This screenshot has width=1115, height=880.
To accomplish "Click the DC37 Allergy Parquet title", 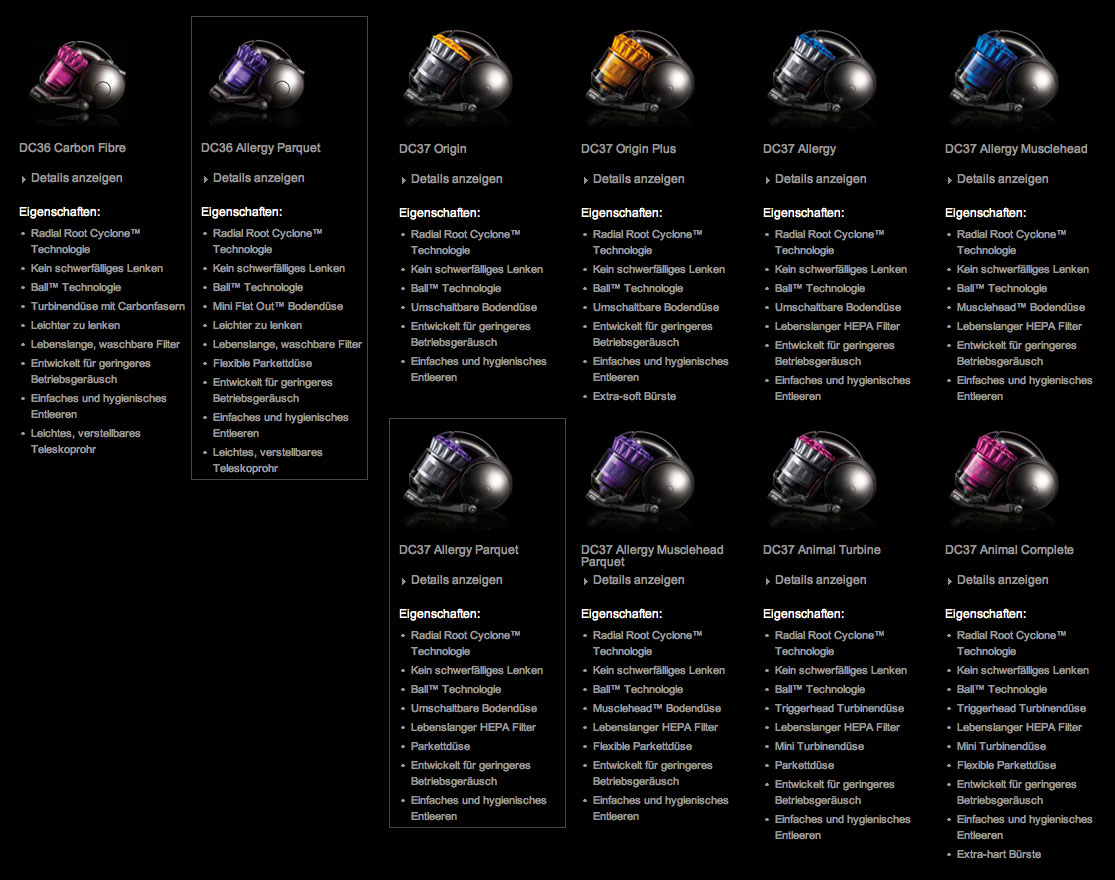I will point(459,550).
